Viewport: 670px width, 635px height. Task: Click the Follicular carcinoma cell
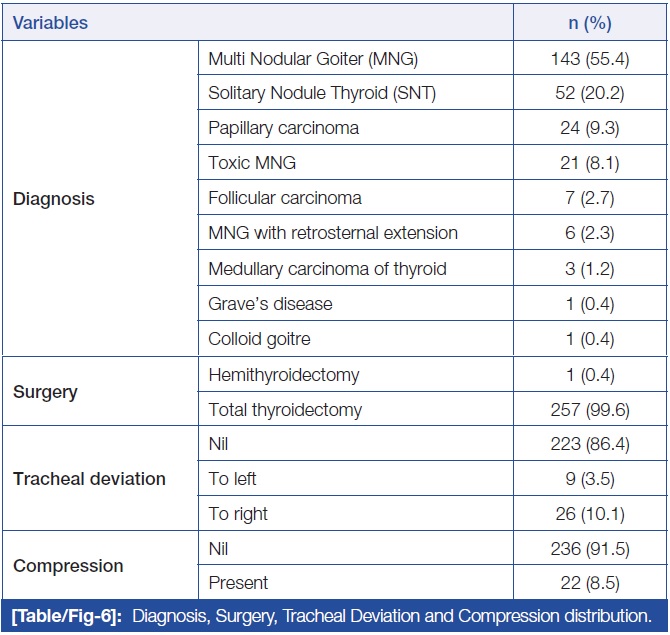[x=285, y=198]
